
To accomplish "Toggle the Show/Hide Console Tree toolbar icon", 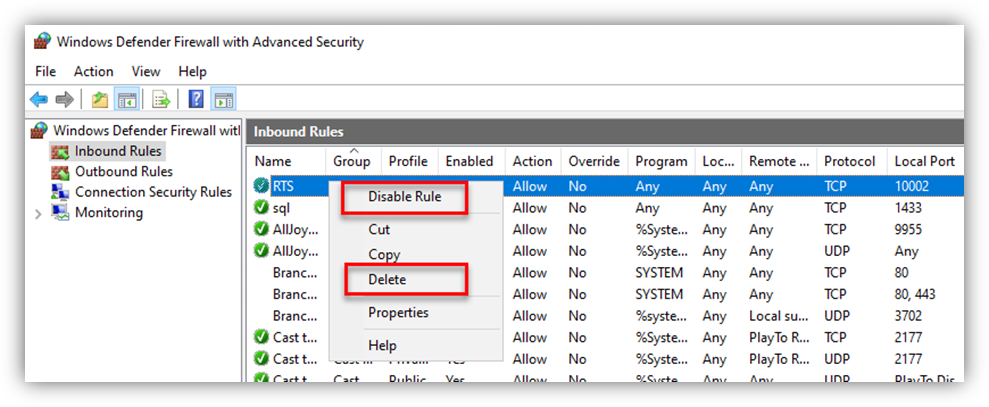I will (x=127, y=99).
